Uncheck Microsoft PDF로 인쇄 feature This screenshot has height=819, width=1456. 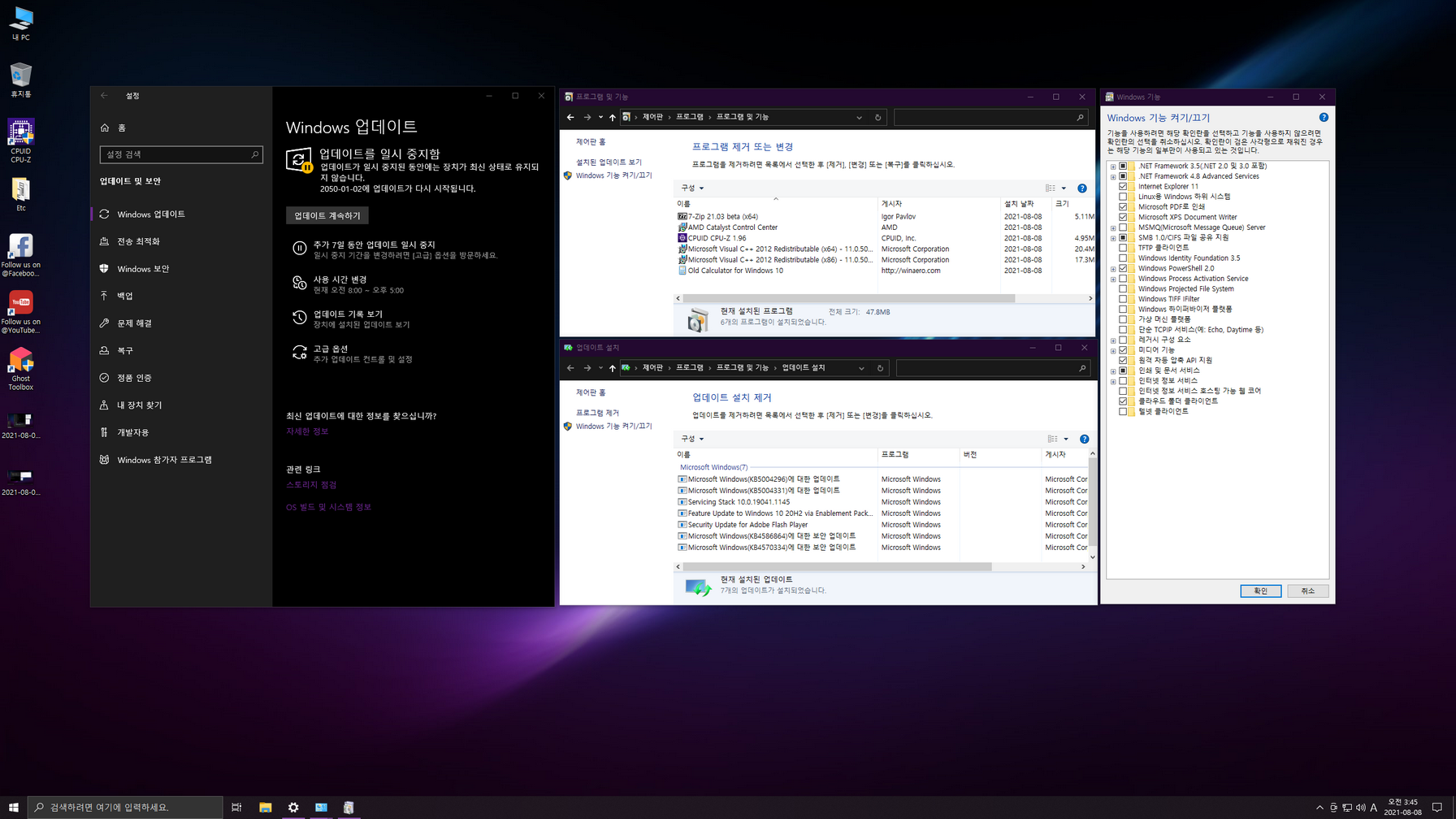tap(1123, 207)
